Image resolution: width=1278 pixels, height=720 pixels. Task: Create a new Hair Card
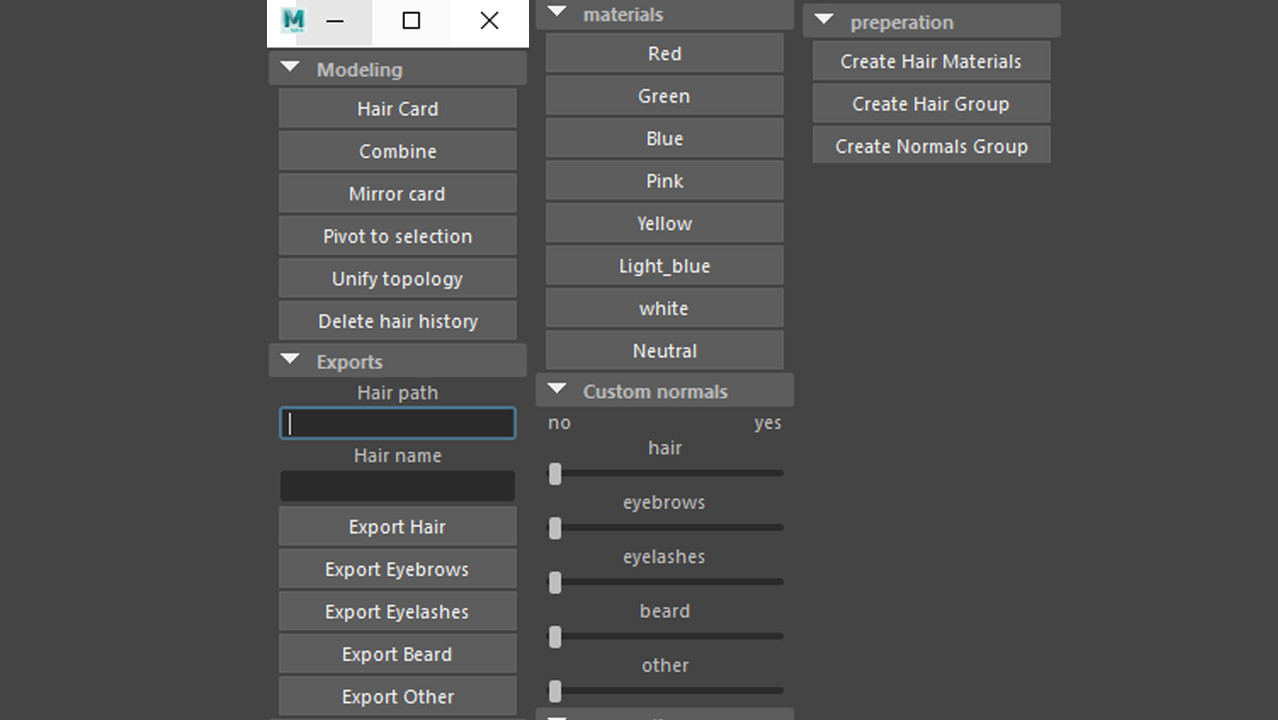tap(397, 108)
